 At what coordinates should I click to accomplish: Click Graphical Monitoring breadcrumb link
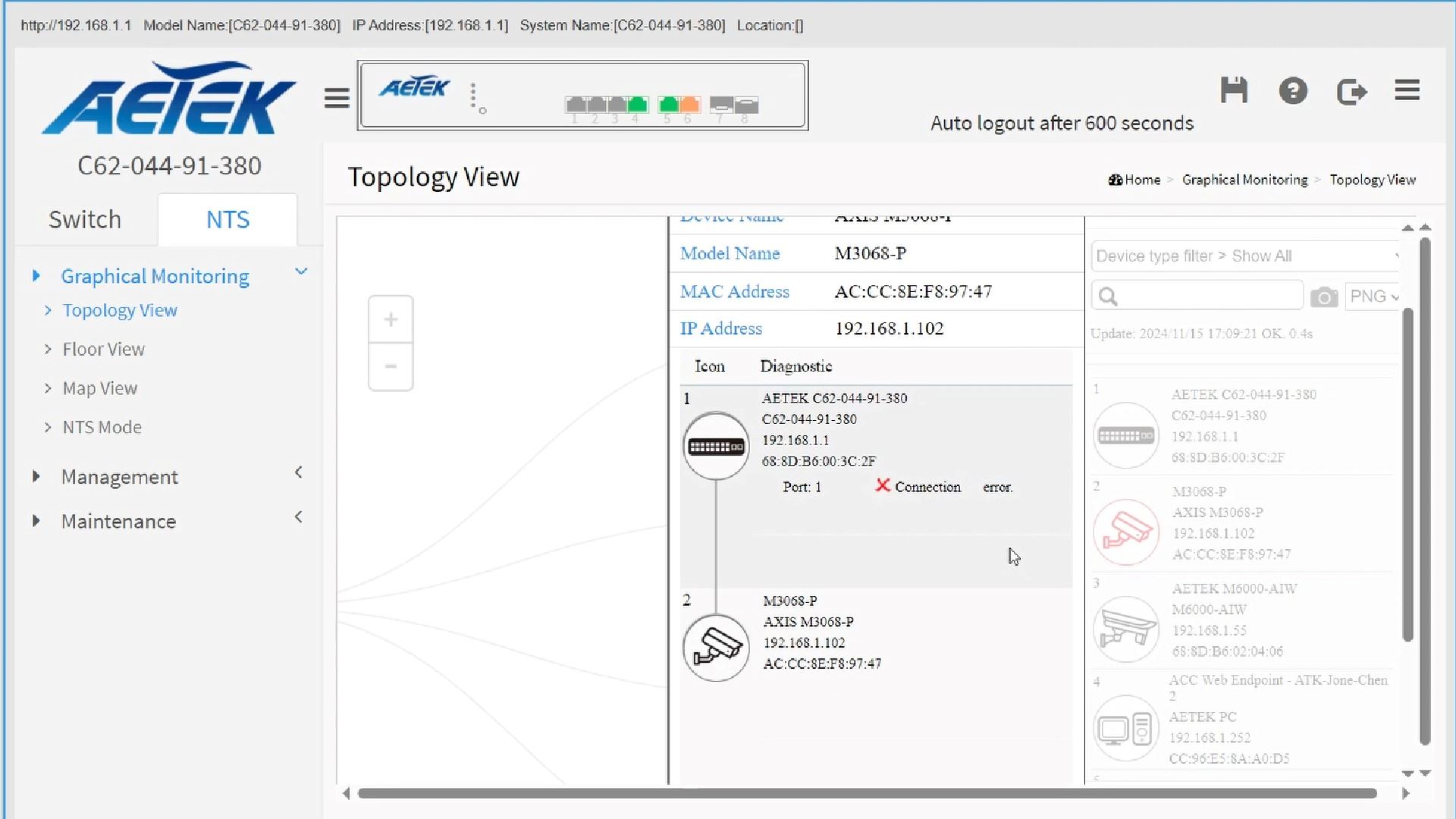point(1245,180)
